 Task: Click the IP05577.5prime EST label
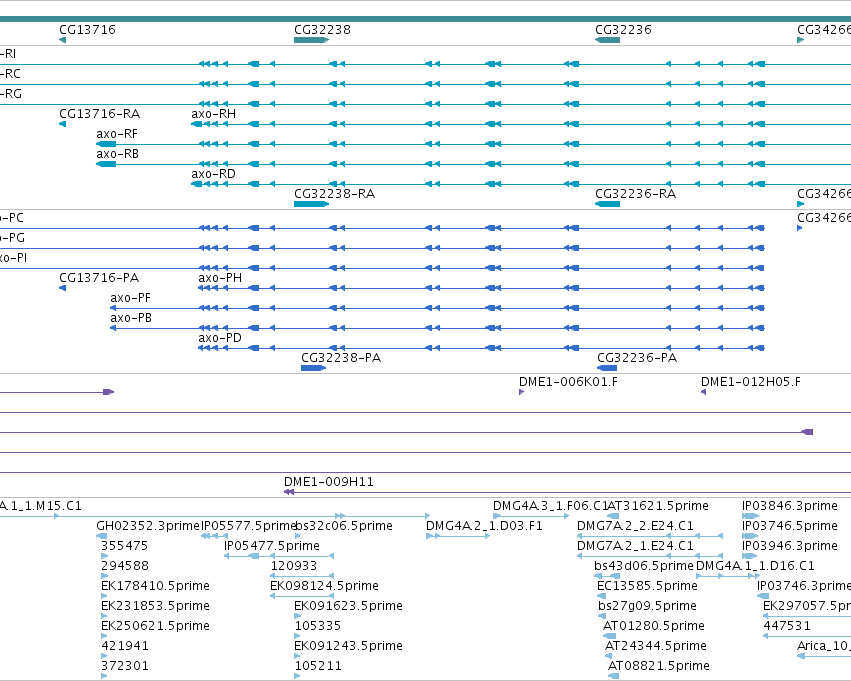point(249,526)
